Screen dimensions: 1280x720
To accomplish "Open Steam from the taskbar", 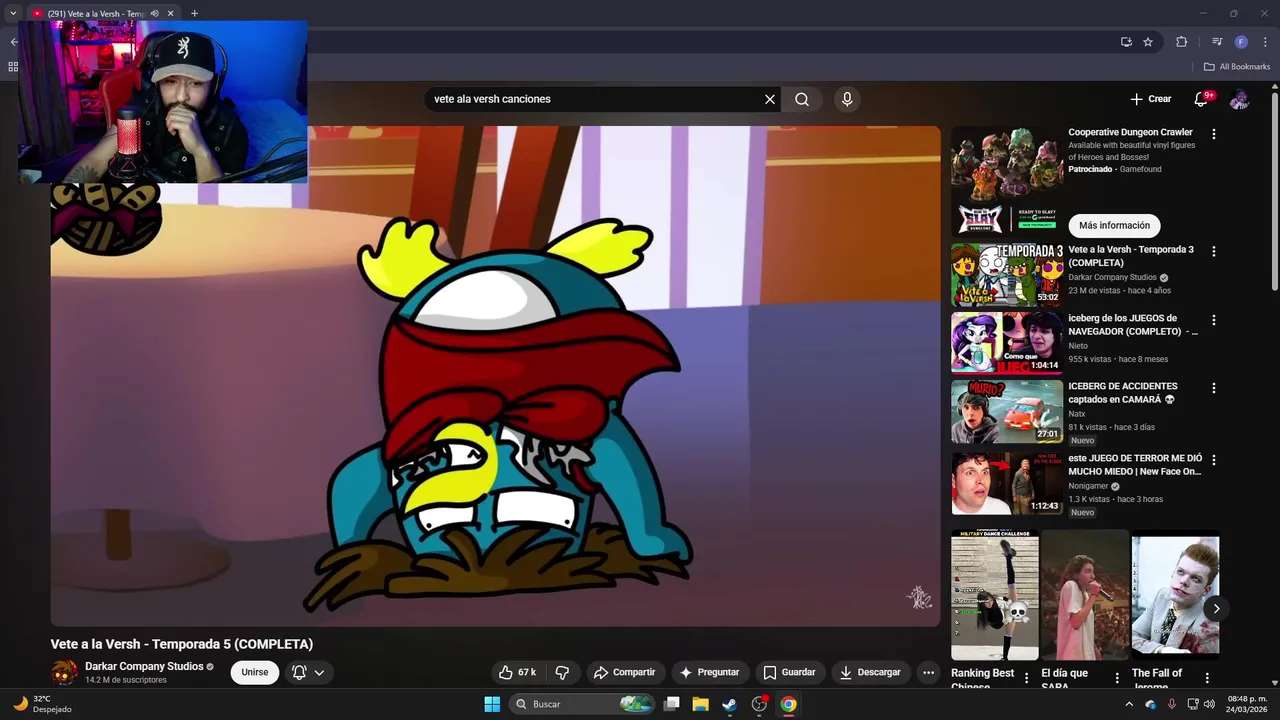I will click(x=730, y=704).
